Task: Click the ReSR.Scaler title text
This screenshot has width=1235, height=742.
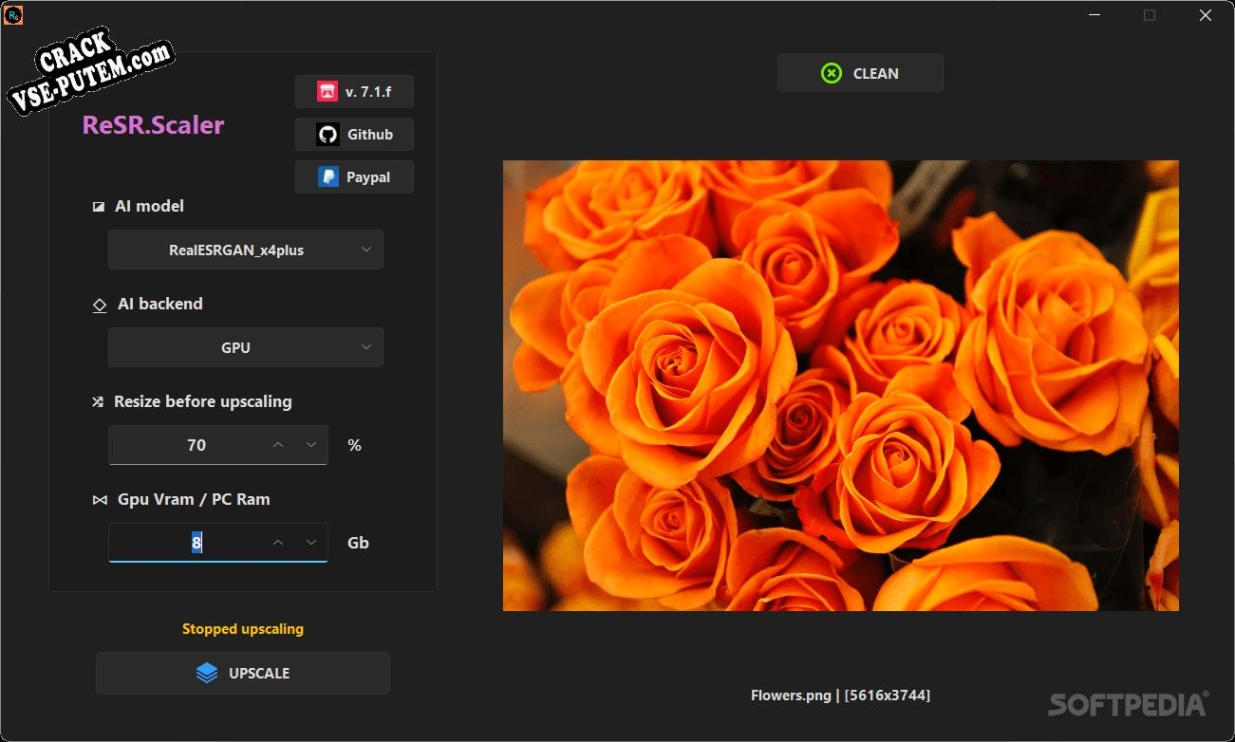Action: click(153, 125)
